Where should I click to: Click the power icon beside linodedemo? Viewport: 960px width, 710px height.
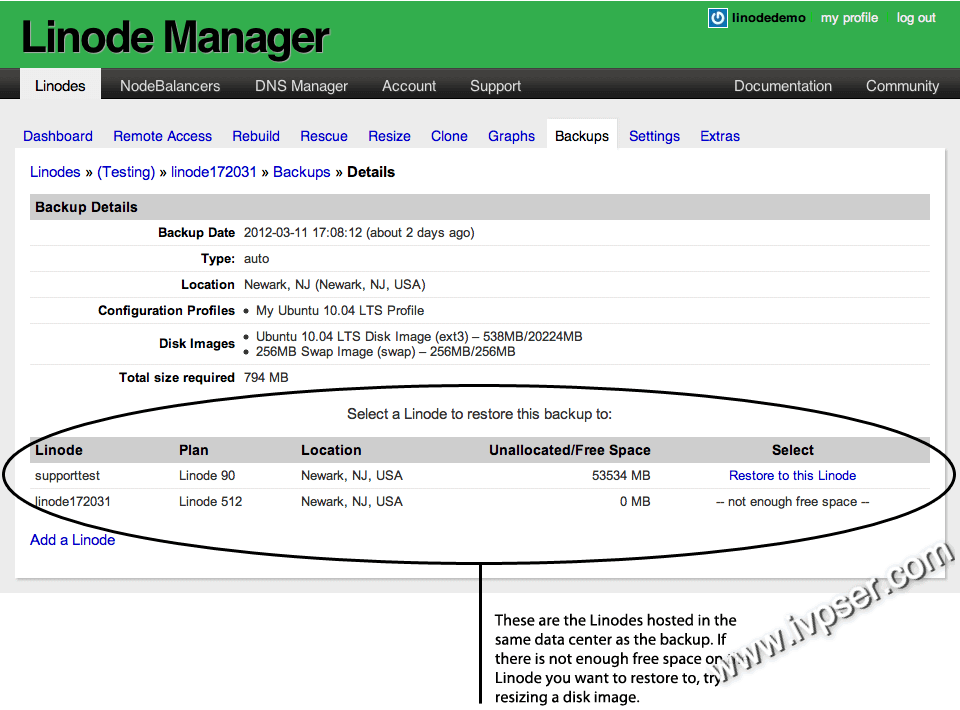(x=718, y=18)
